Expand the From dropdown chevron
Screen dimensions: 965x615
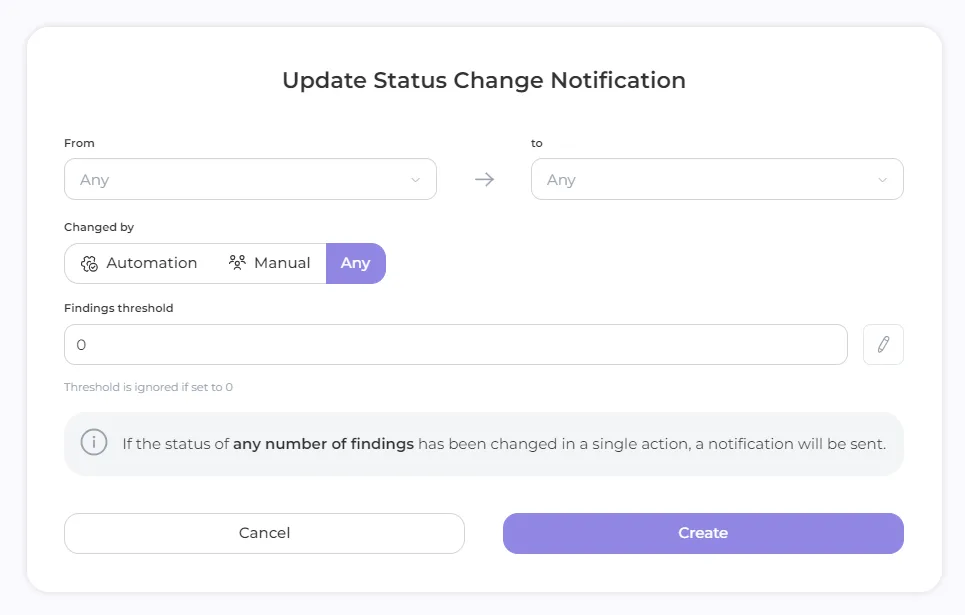416,180
